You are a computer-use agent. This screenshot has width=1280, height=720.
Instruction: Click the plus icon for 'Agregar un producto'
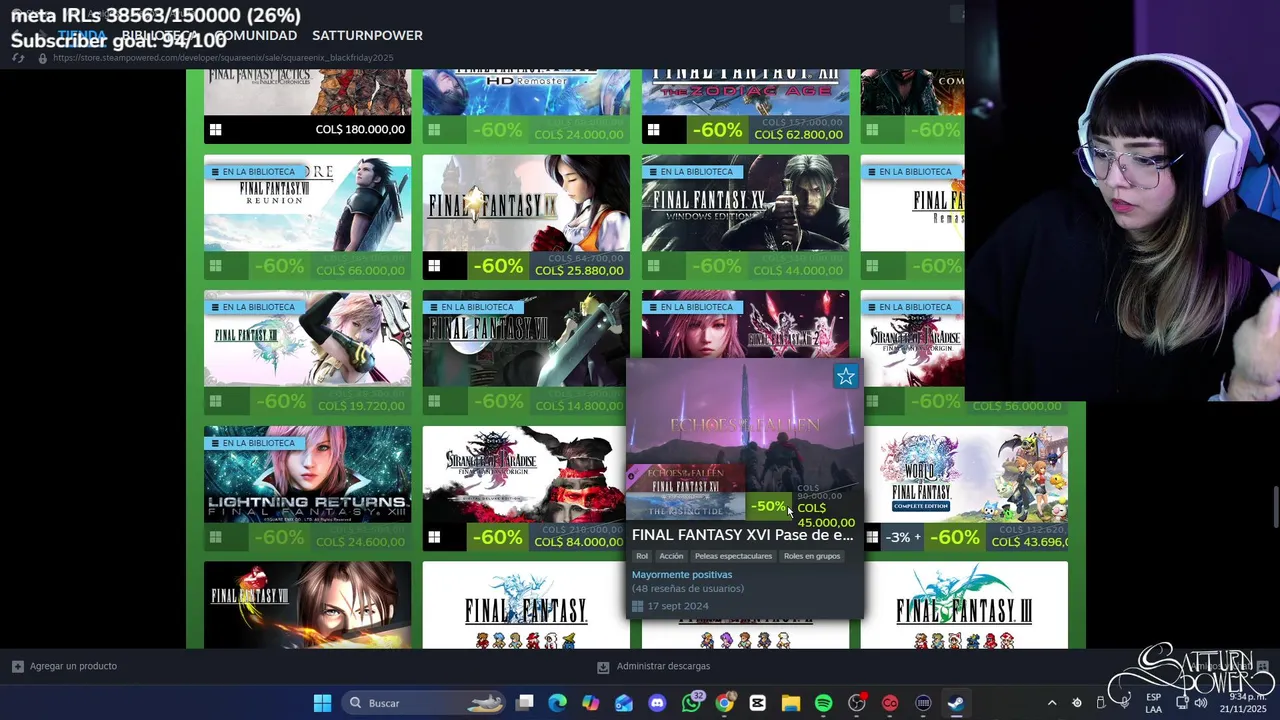point(17,666)
